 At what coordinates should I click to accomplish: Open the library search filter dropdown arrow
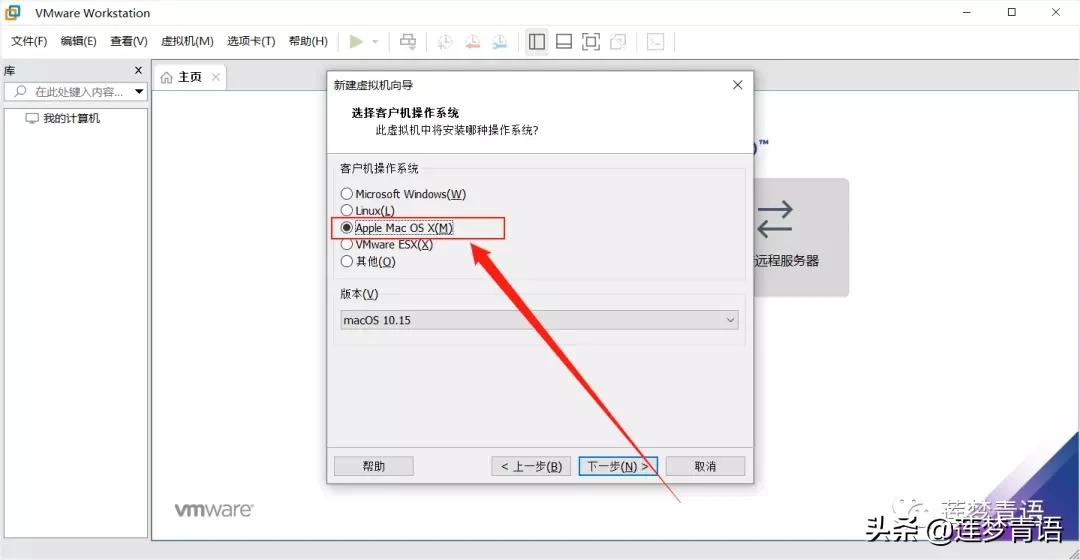(139, 91)
